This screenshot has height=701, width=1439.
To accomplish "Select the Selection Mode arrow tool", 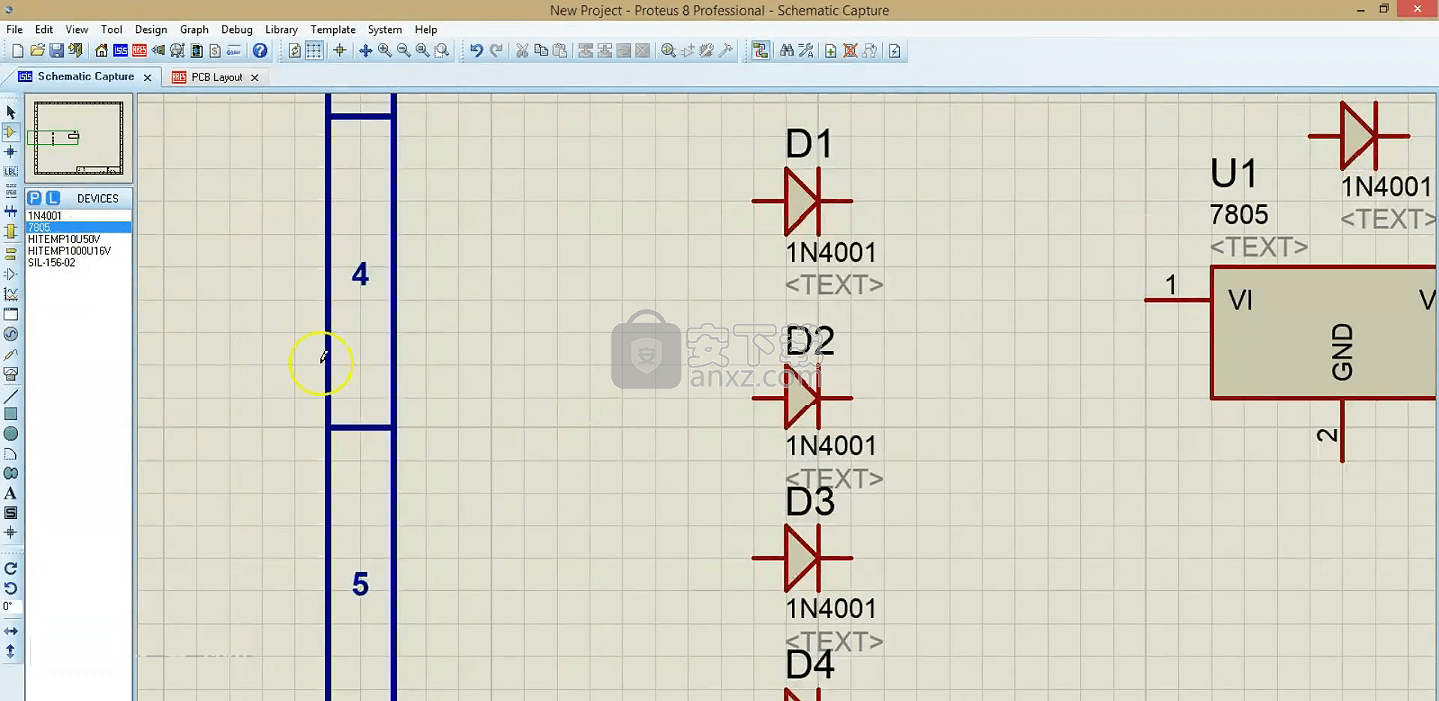I will click(11, 112).
